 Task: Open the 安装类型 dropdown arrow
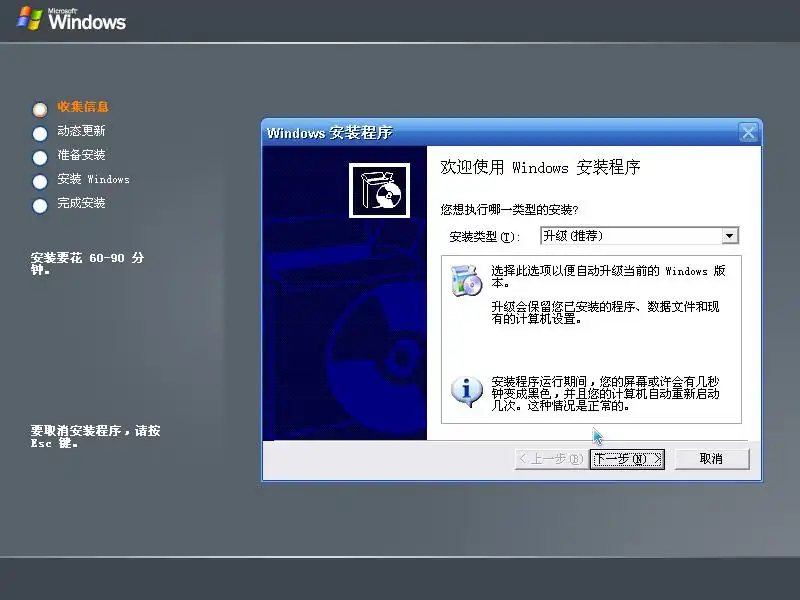(730, 236)
